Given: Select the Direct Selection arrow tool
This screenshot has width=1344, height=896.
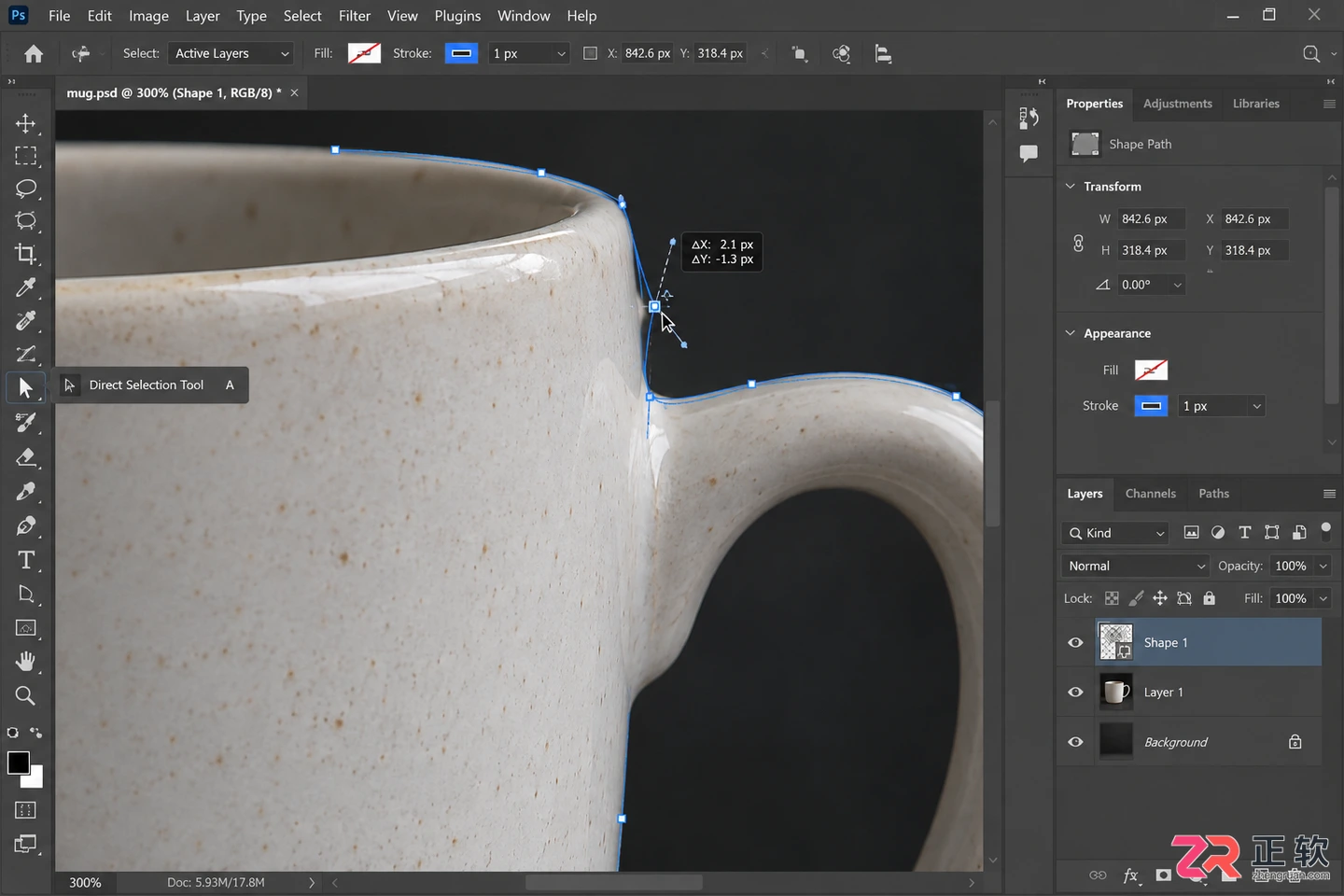Looking at the screenshot, I should coord(25,387).
